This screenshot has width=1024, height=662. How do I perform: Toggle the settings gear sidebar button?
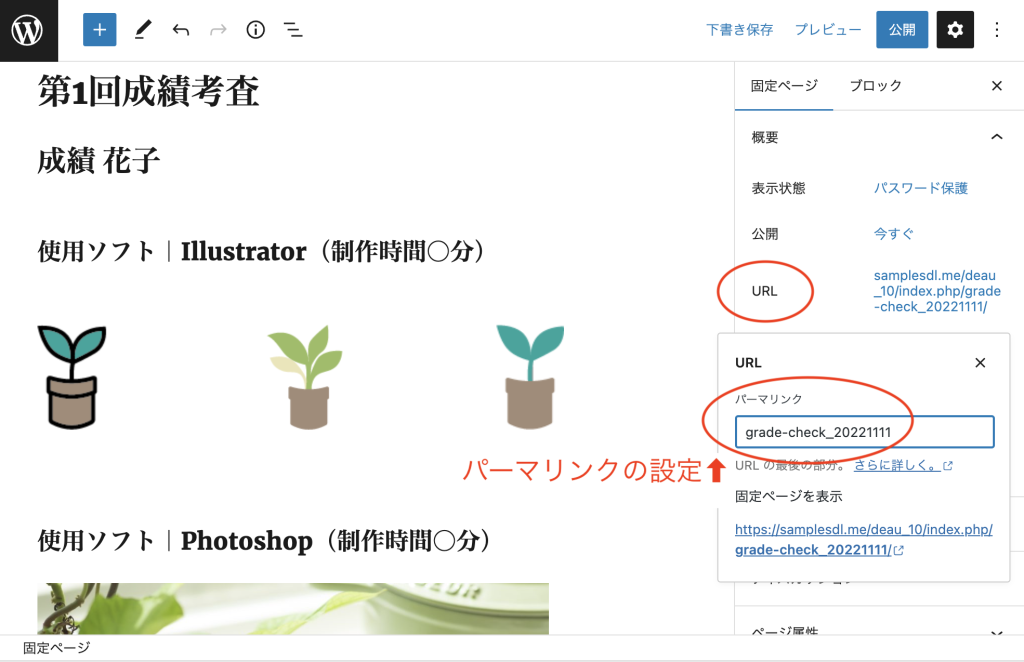pyautogui.click(x=954, y=30)
